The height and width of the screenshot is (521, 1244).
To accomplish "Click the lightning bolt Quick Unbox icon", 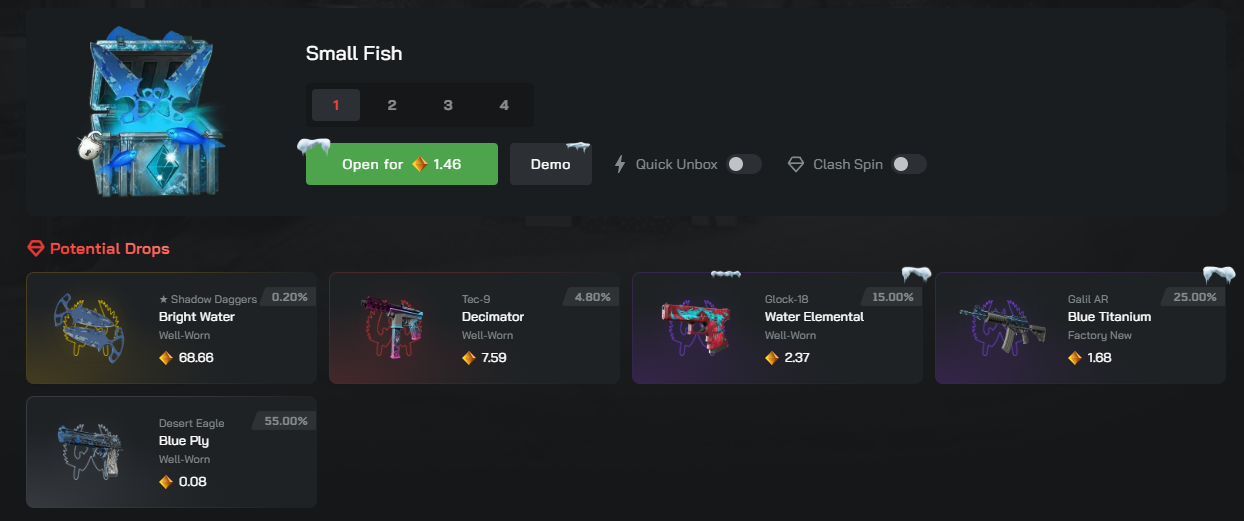I will 620,164.
